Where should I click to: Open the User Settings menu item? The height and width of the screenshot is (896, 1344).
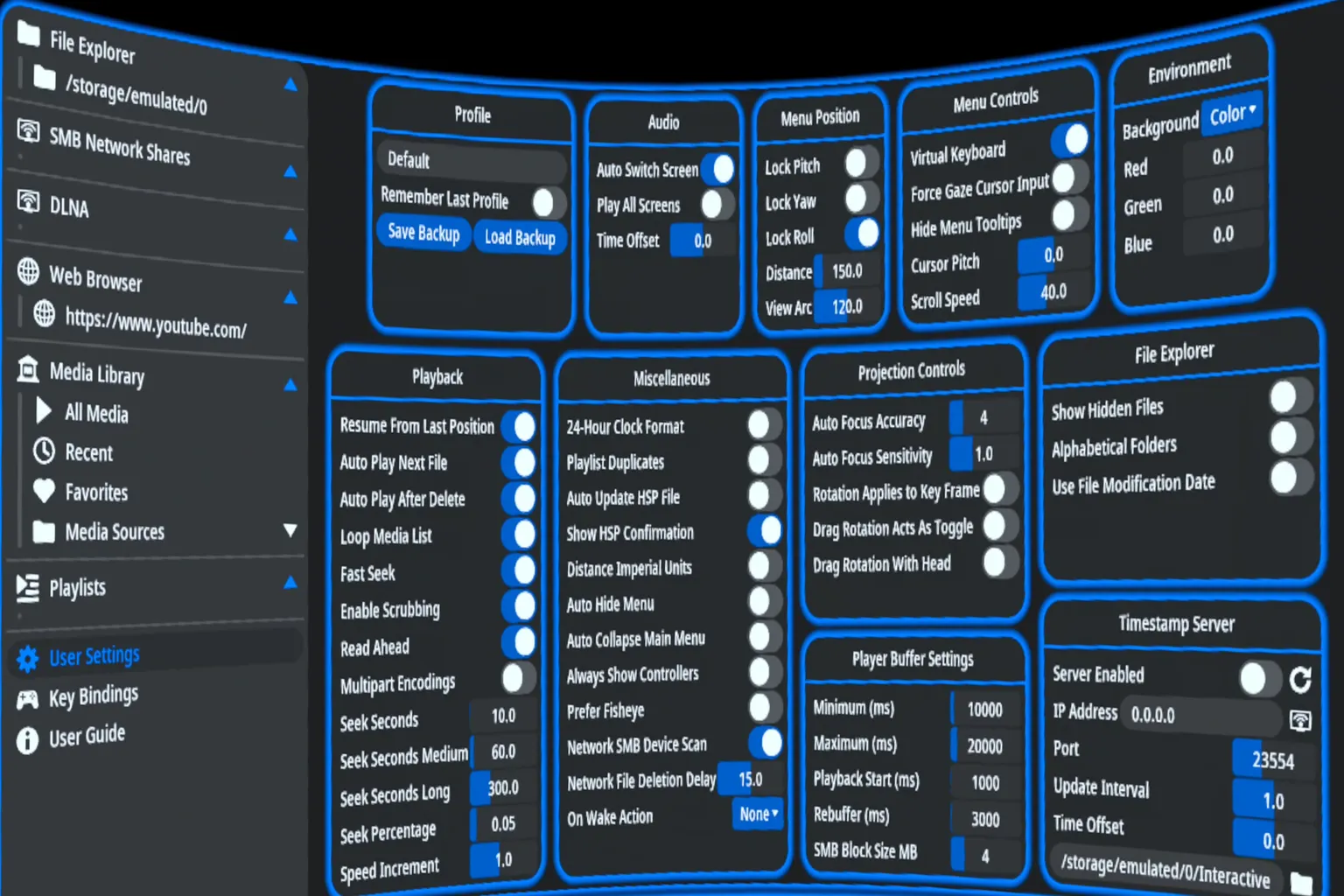[x=94, y=656]
